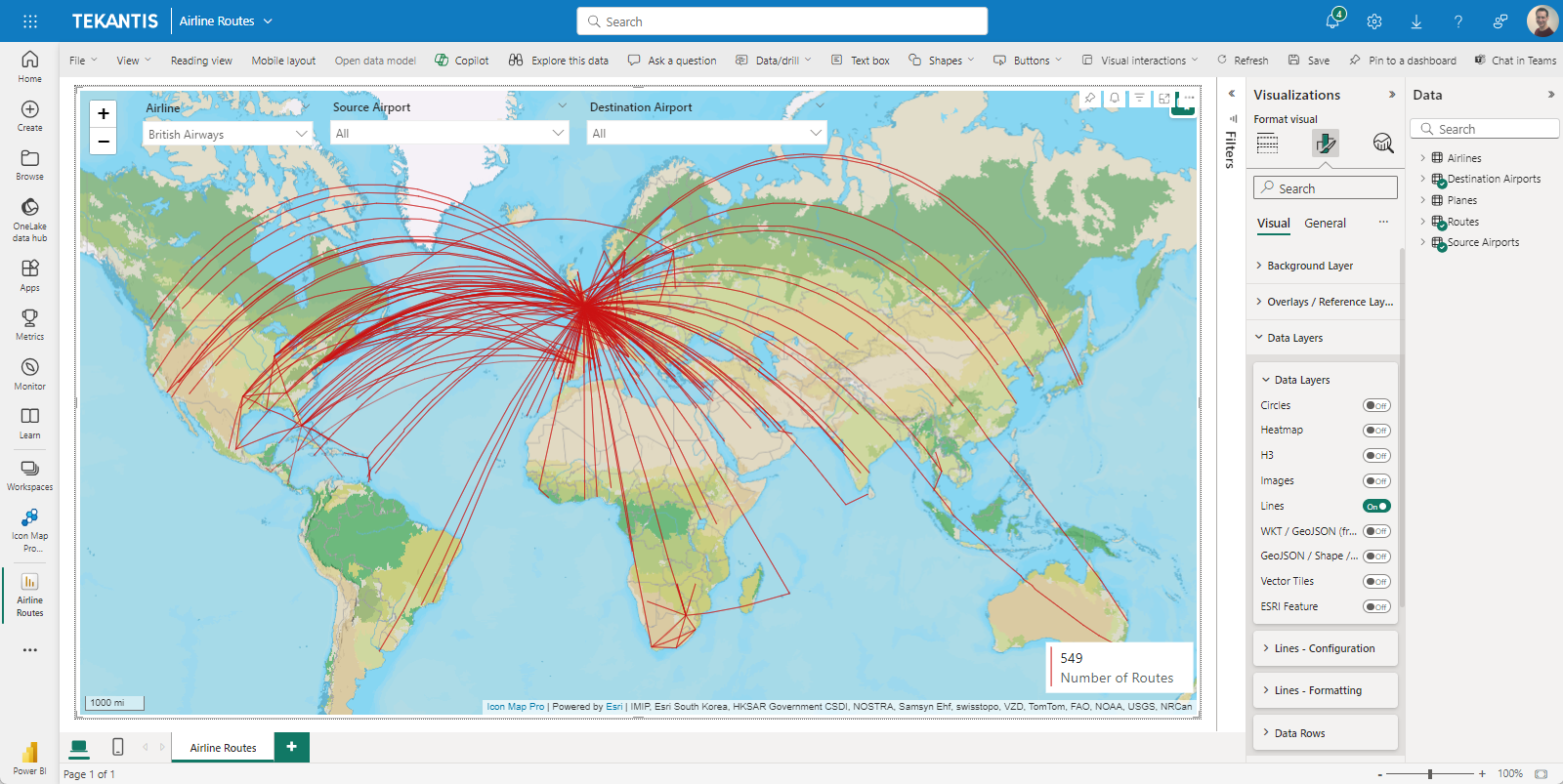Image resolution: width=1563 pixels, height=784 pixels.
Task: Click Explore this data
Action: coord(558,61)
